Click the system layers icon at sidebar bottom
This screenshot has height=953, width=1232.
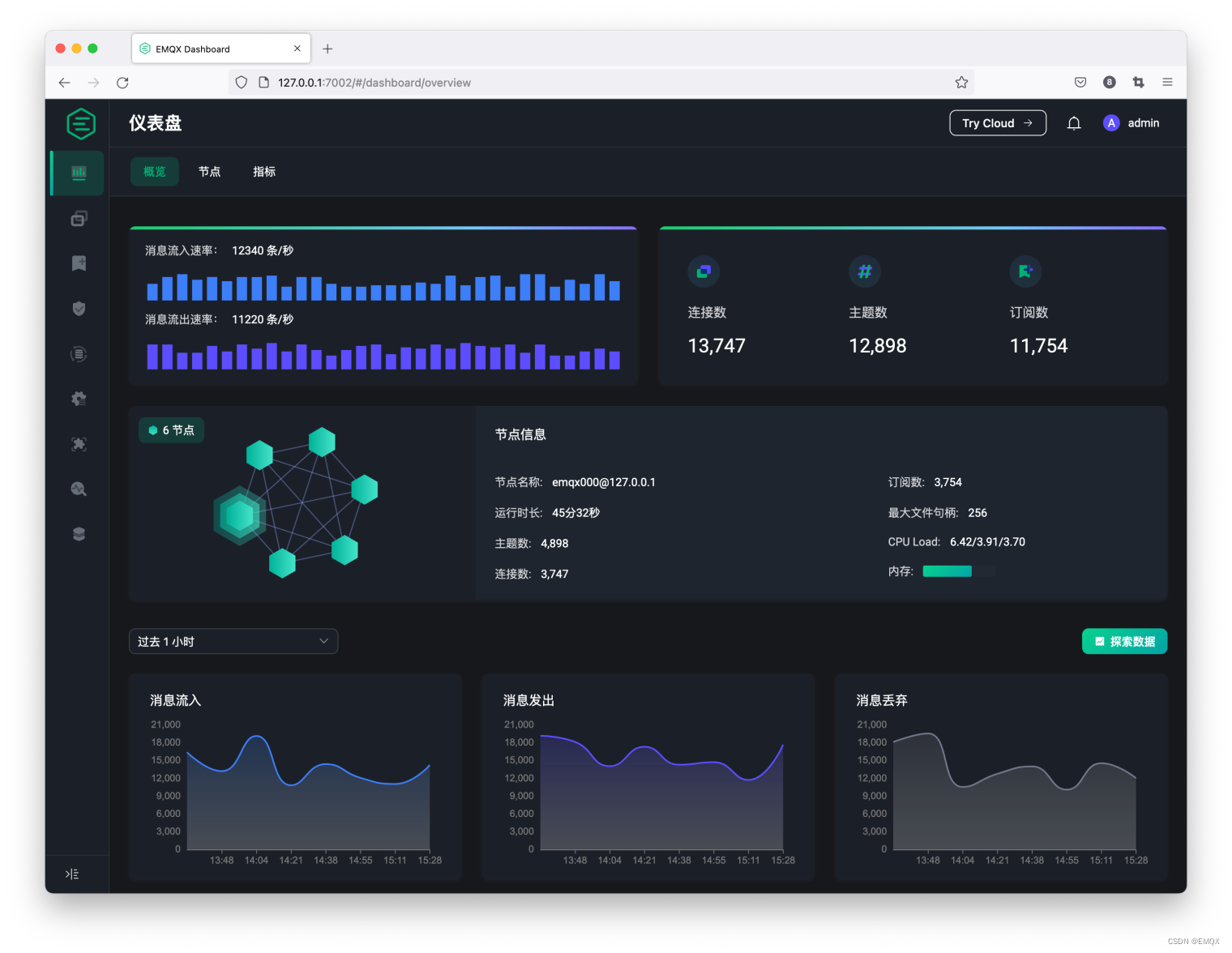(x=78, y=533)
